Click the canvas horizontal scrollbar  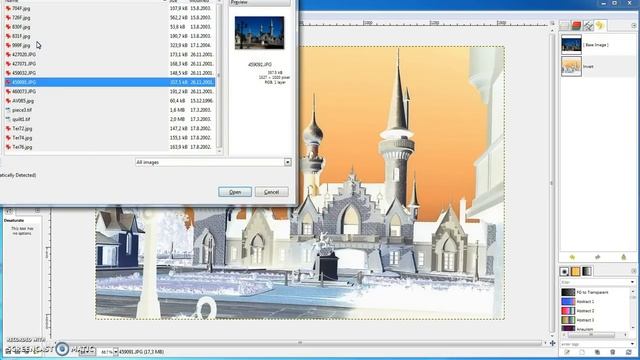pyautogui.click(x=300, y=343)
